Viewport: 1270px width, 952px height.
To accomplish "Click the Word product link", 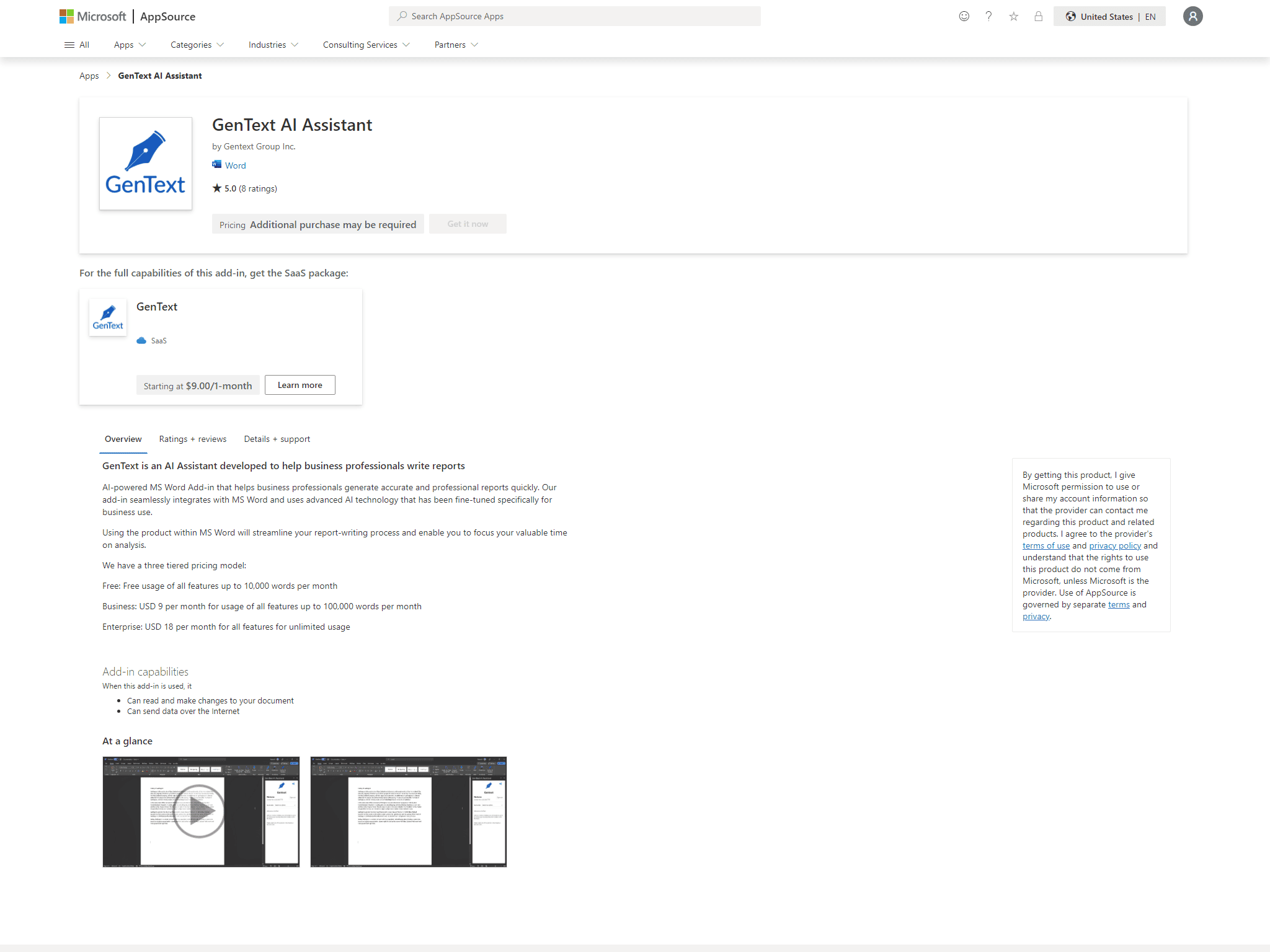I will [235, 165].
